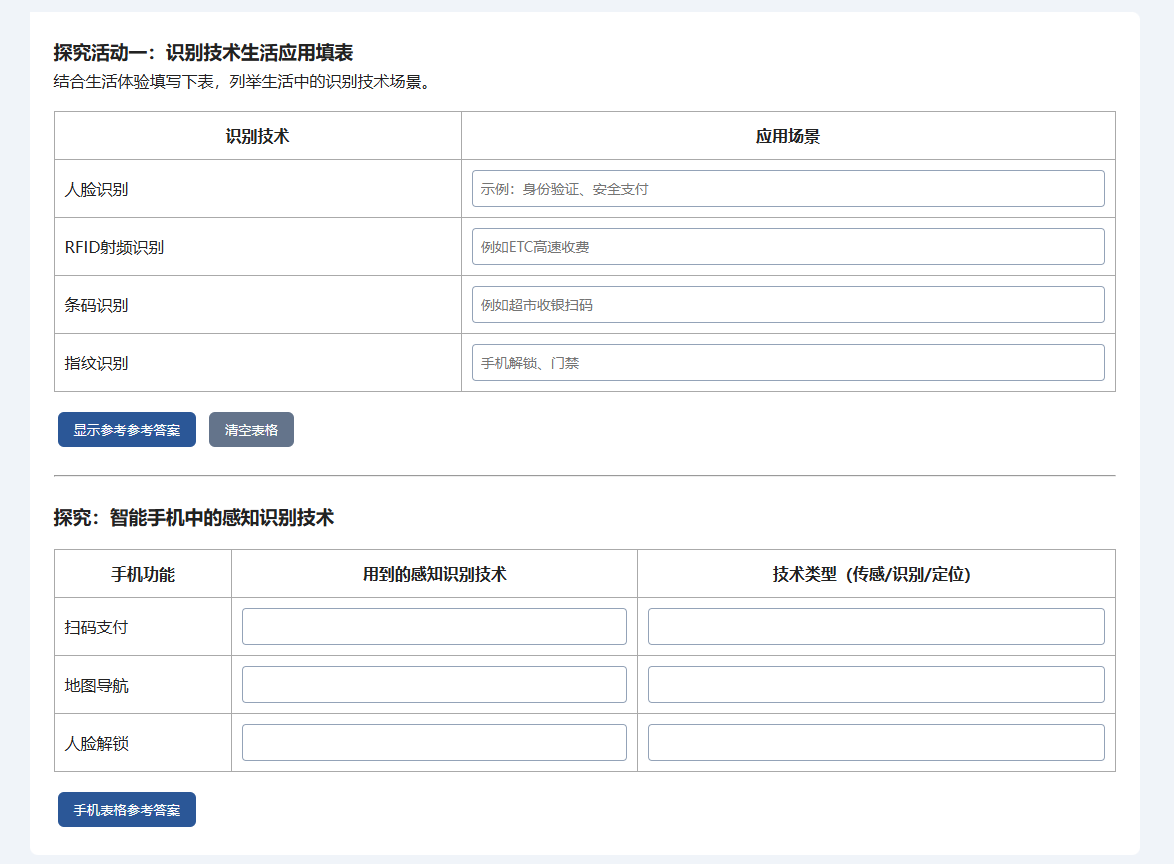
Task: Click the 手机功能 column header
Action: [143, 574]
